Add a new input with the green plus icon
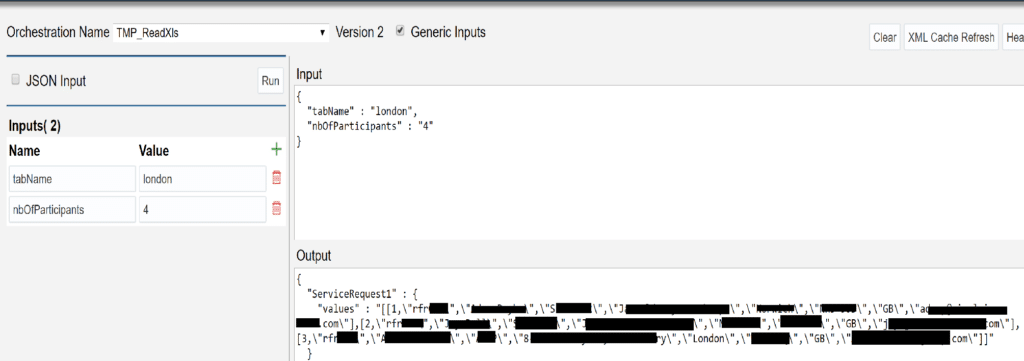Screen dimensions: 1024x361 tap(276, 150)
